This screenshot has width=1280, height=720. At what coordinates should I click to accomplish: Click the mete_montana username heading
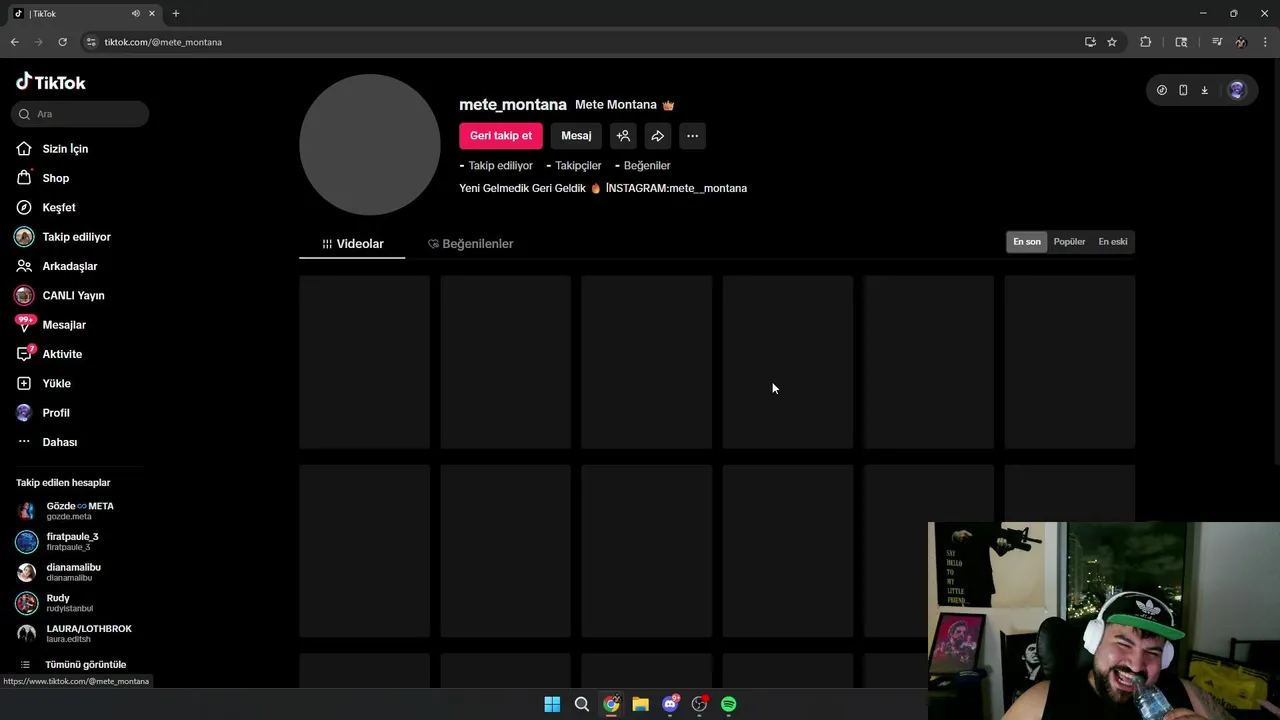513,105
